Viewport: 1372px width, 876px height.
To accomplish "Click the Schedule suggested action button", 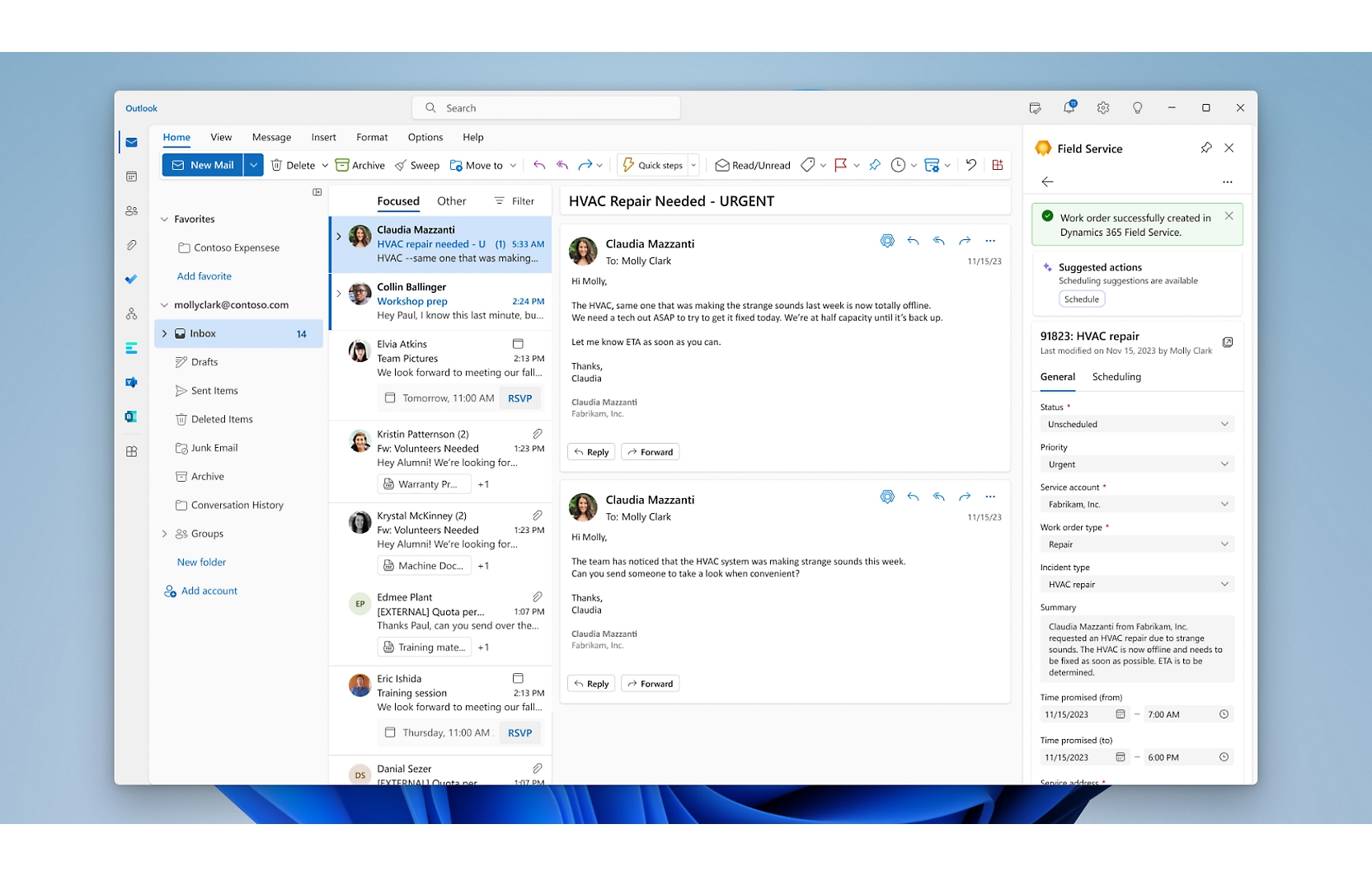I will (1082, 299).
